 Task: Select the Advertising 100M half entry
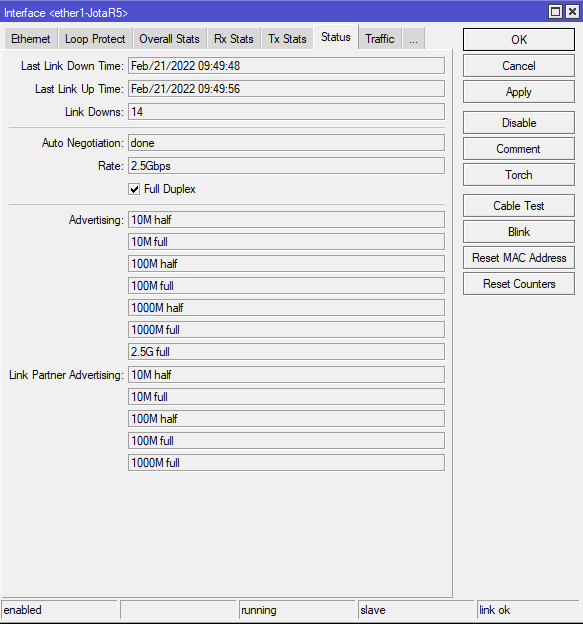[286, 263]
